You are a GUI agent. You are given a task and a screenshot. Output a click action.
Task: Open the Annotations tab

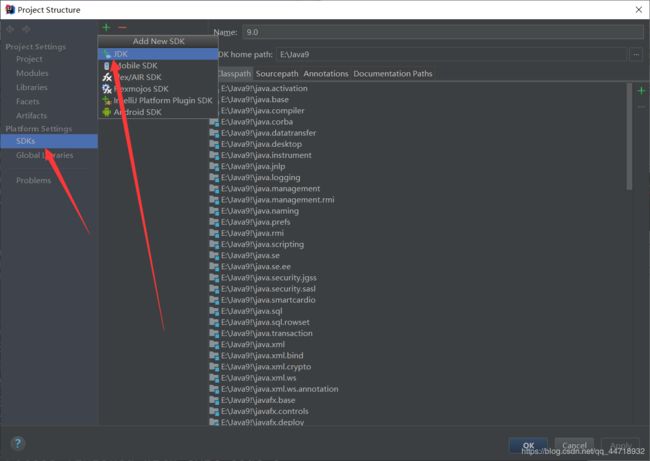pos(326,74)
